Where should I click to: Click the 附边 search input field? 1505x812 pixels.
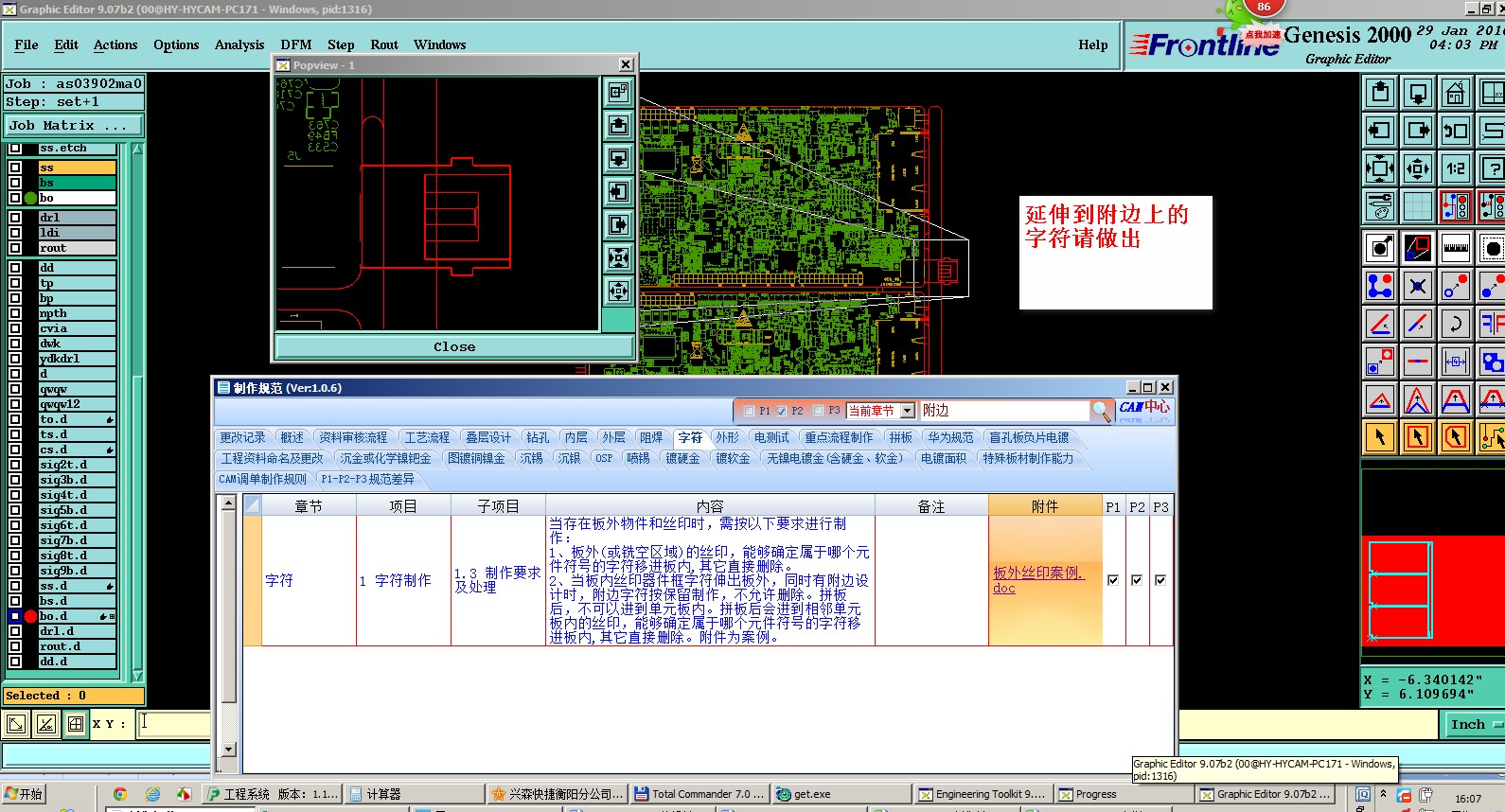coord(1004,411)
